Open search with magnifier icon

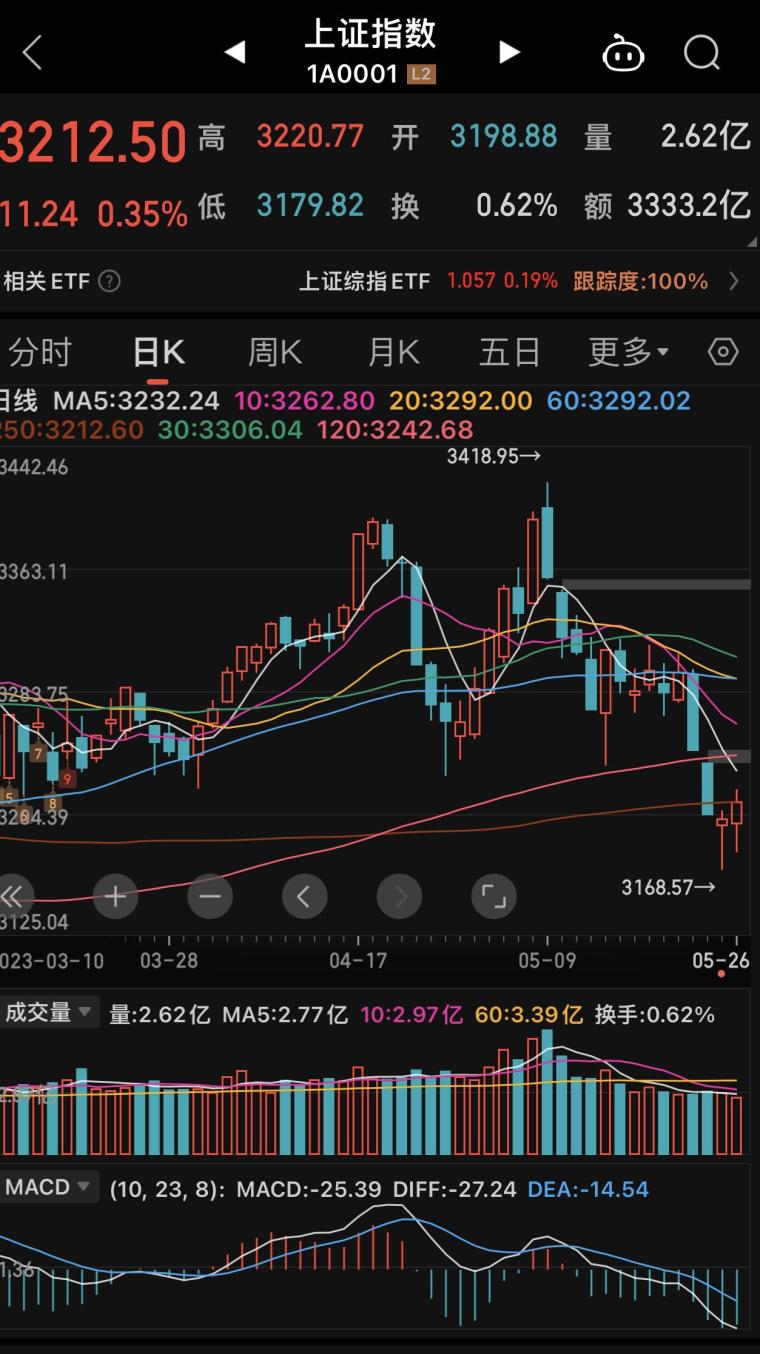[x=701, y=52]
